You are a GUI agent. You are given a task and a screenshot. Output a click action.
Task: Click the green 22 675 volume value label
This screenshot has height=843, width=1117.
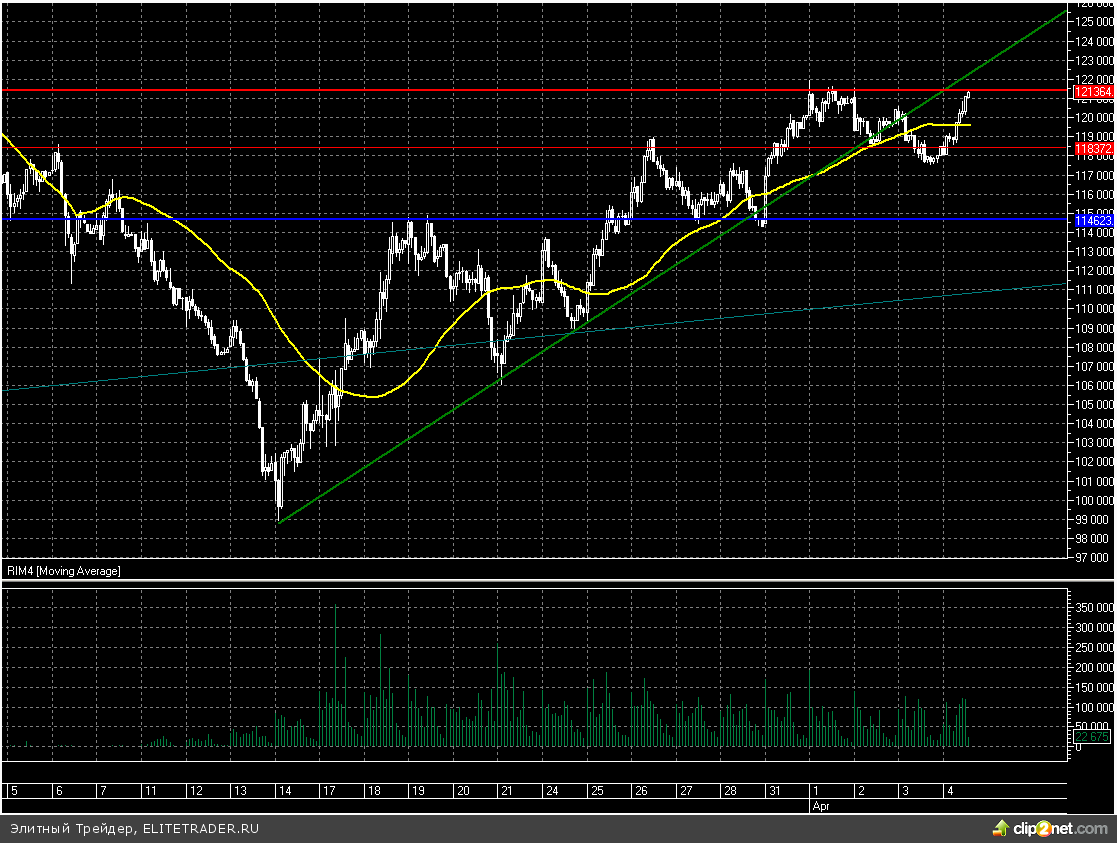1091,737
